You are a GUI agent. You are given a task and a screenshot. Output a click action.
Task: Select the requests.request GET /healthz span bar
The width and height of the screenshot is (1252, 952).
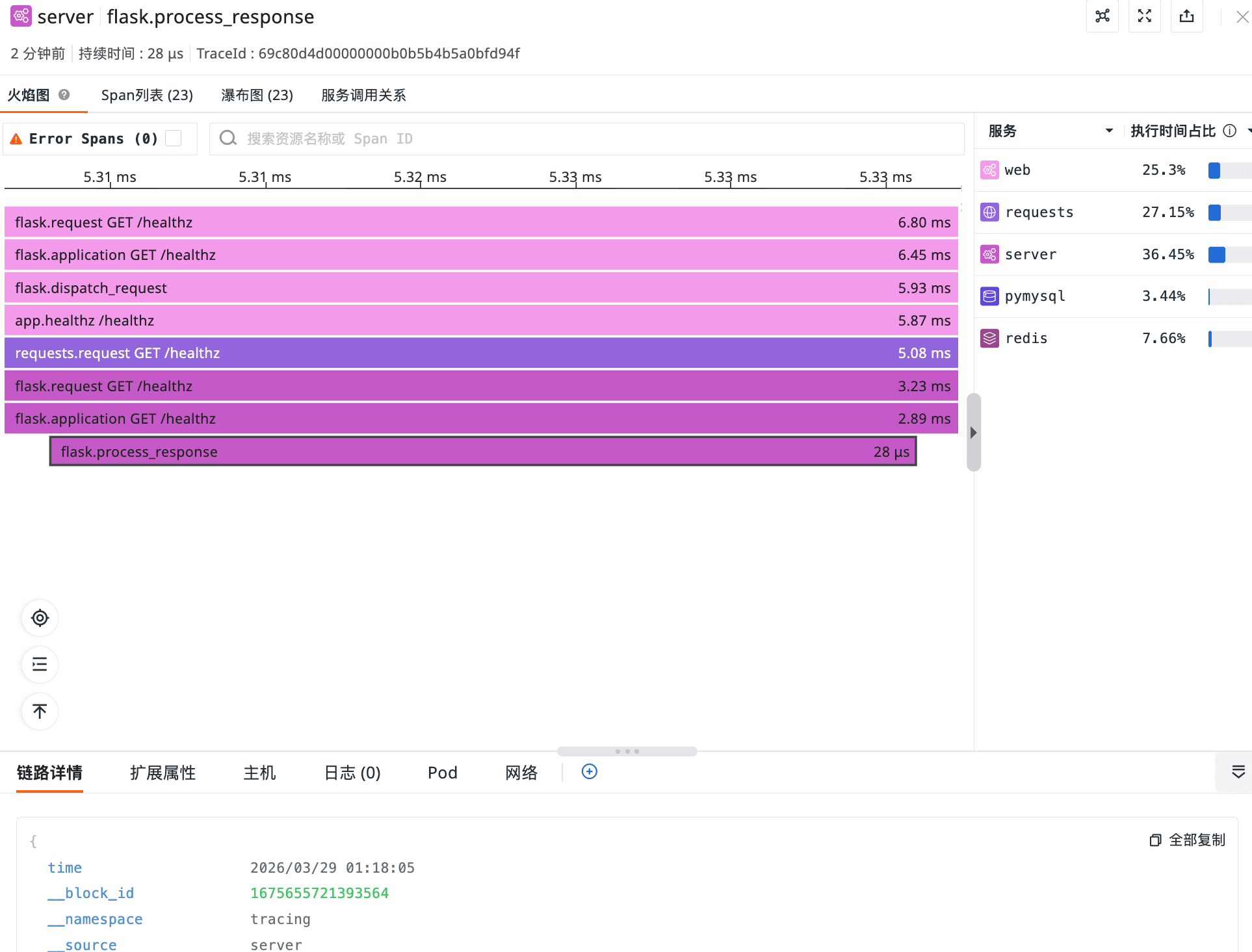pos(481,353)
